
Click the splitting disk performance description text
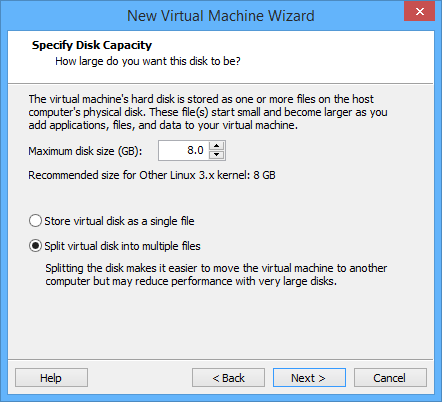(216, 275)
